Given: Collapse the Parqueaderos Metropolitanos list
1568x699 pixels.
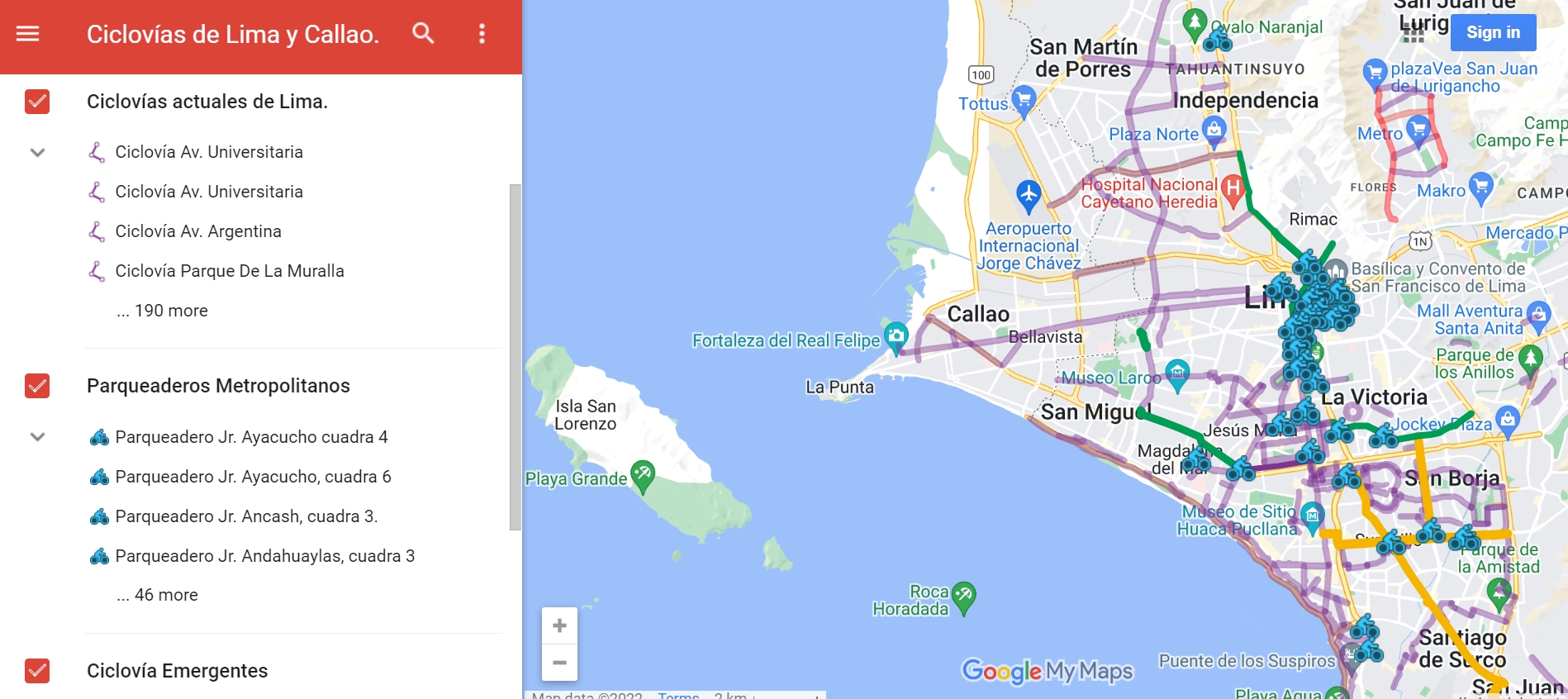Looking at the screenshot, I should (x=37, y=437).
